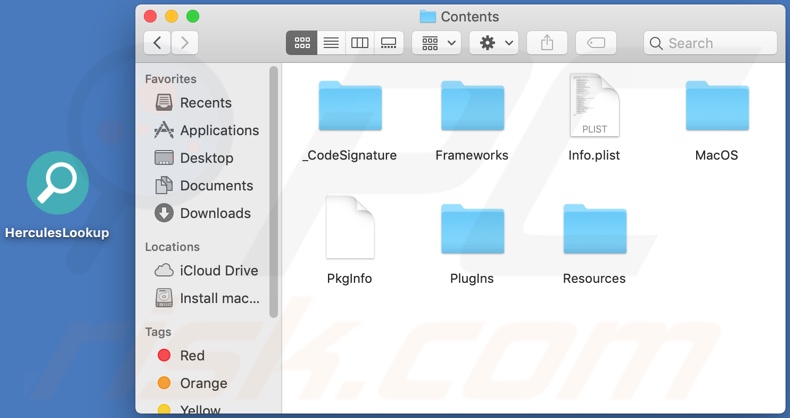This screenshot has width=790, height=418.
Task: Click the Edit Tags toolbar button
Action: click(596, 43)
